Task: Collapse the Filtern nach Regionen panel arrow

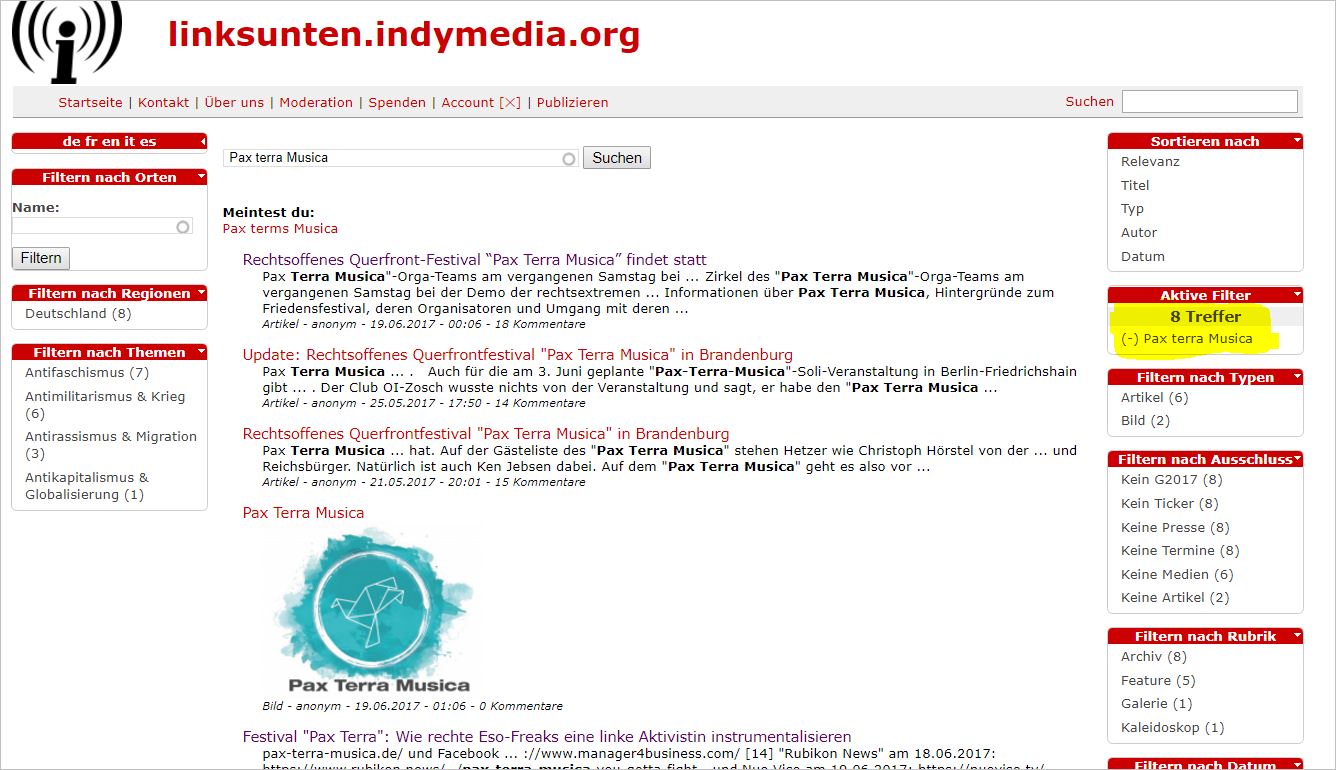Action: [201, 293]
